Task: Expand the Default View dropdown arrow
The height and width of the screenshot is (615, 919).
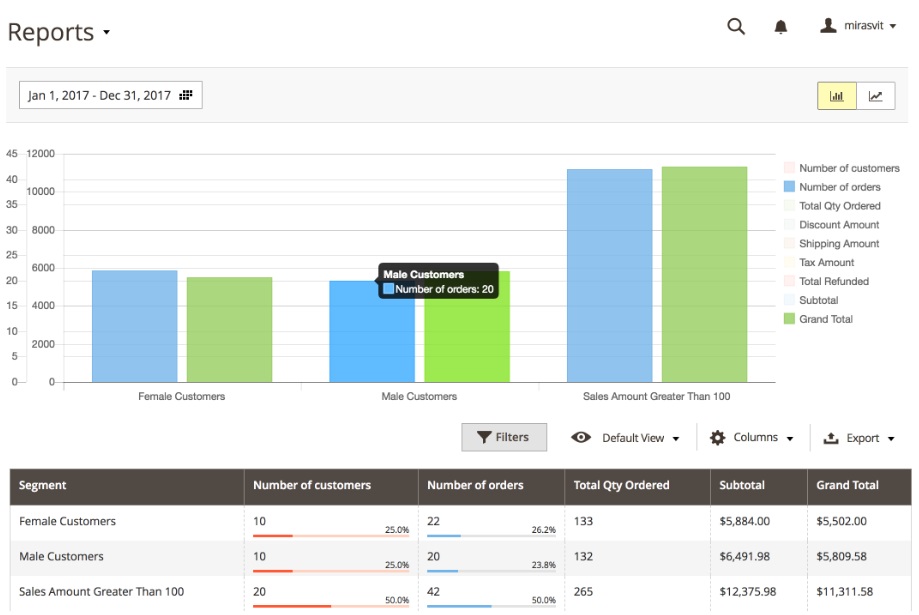Action: 676,439
